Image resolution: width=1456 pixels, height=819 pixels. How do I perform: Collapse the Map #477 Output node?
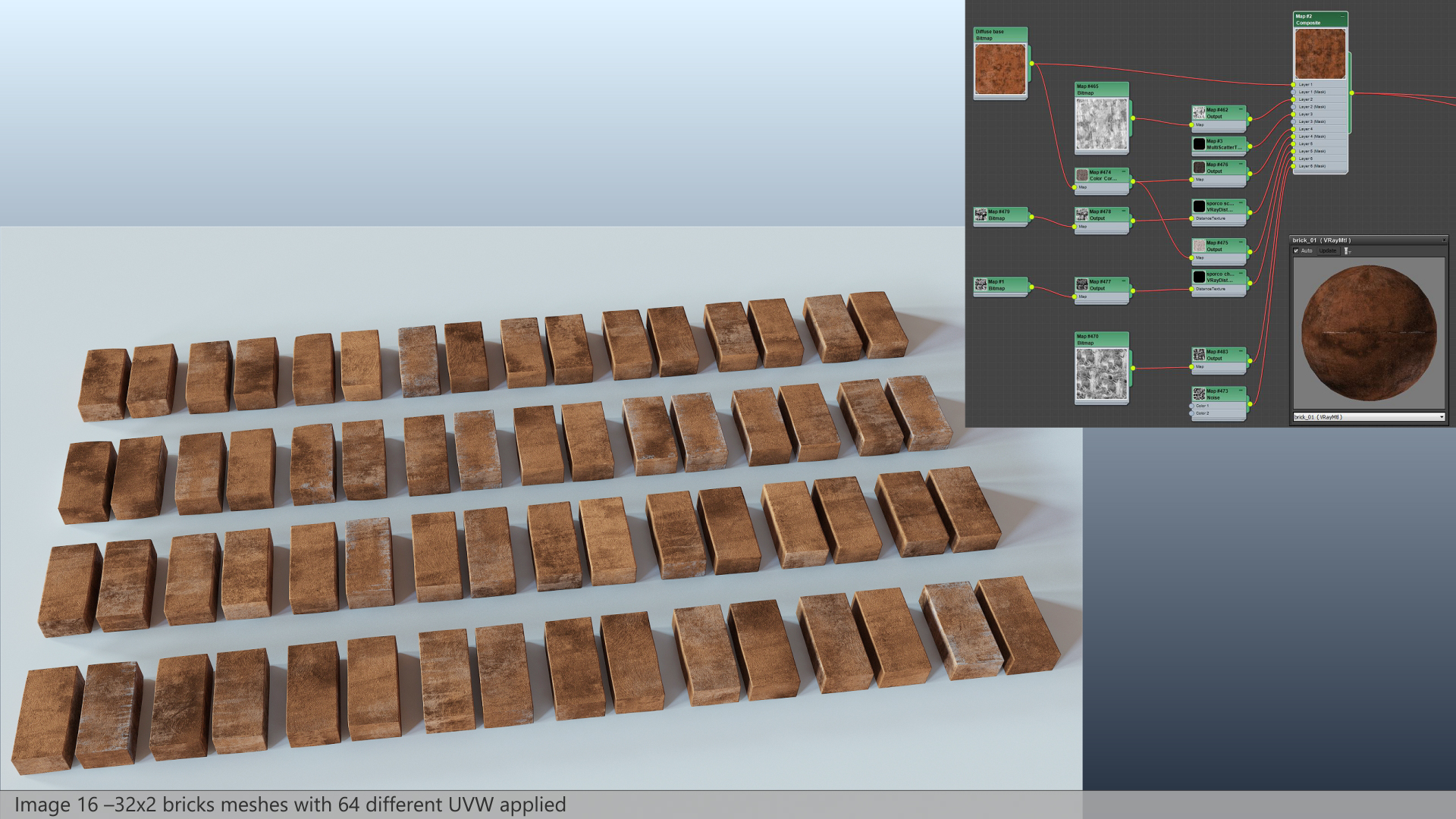[x=1125, y=280]
